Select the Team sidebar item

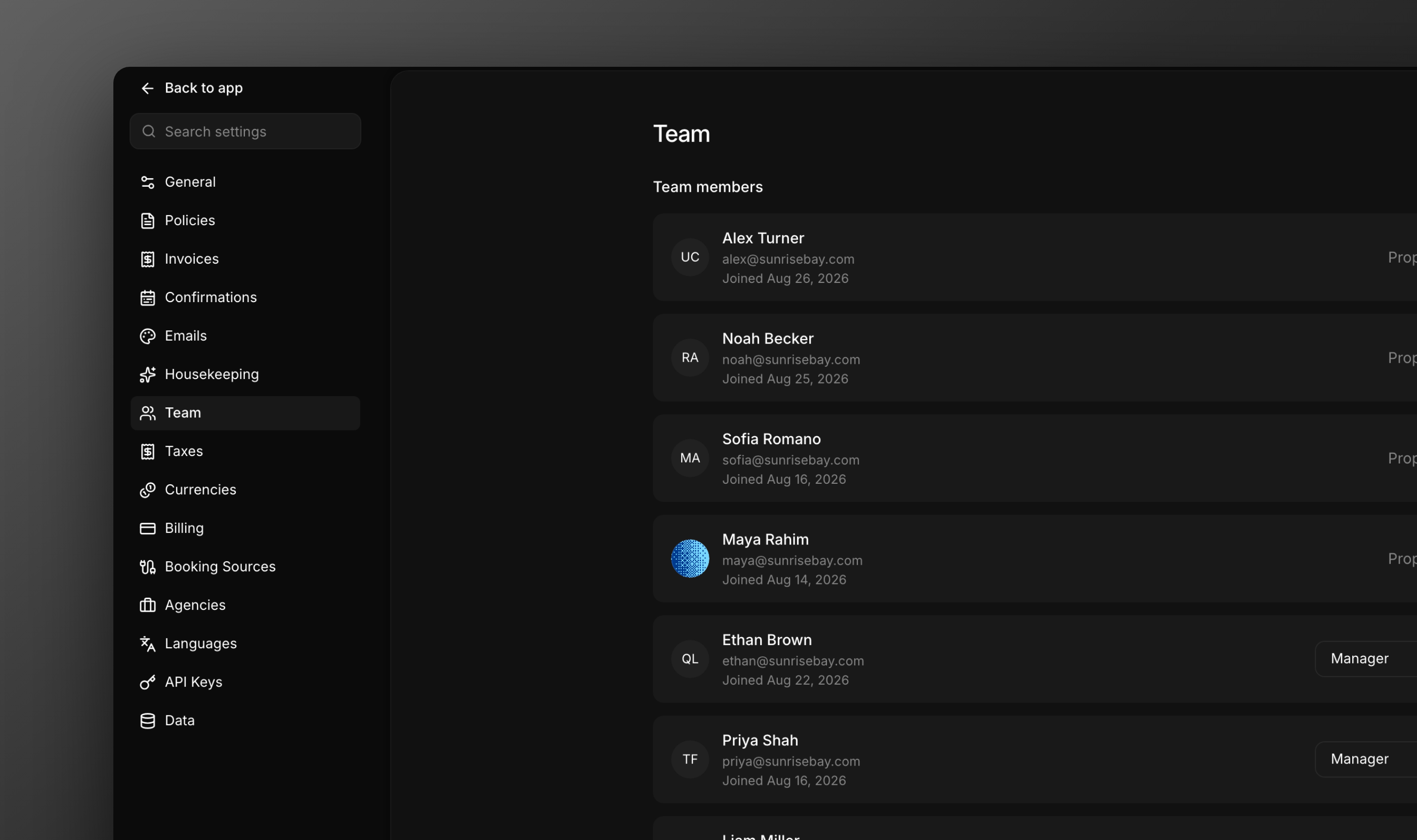pos(245,413)
